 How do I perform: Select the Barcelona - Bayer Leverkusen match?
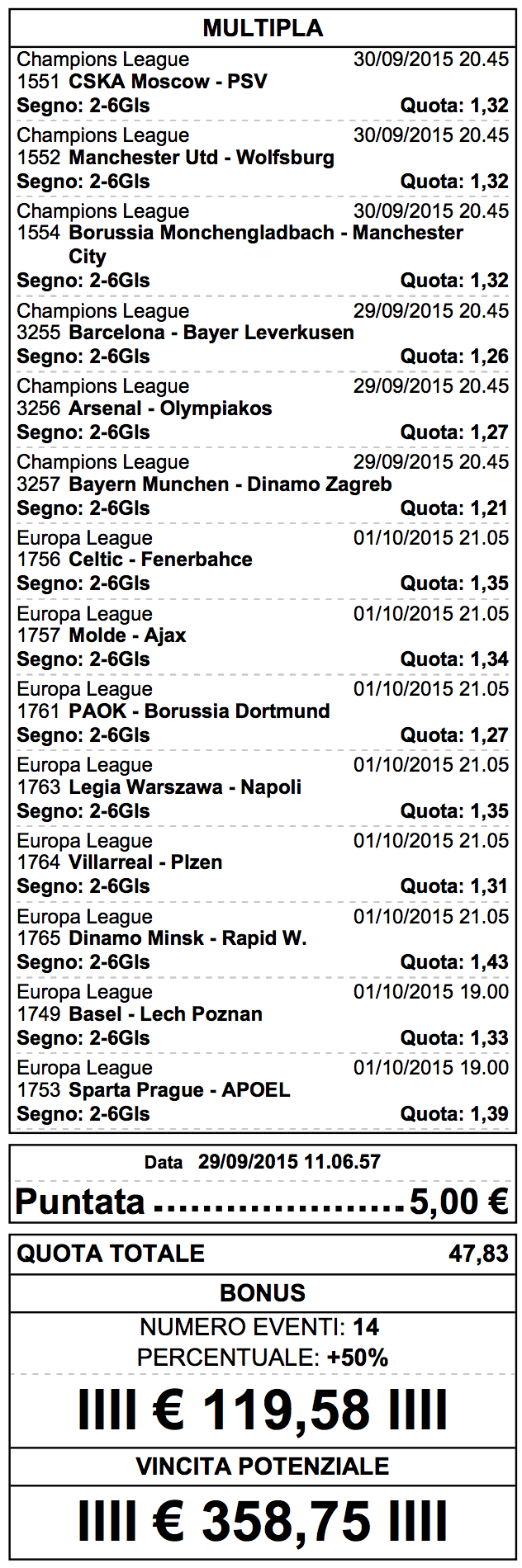point(211,333)
